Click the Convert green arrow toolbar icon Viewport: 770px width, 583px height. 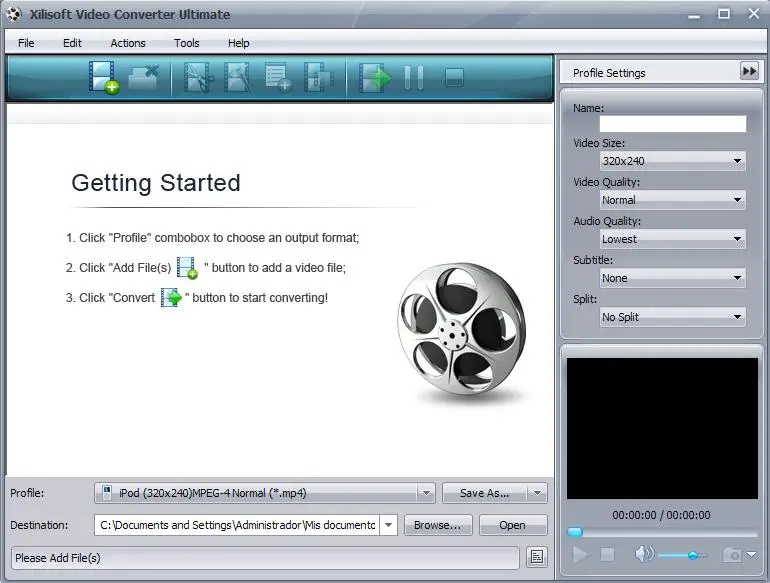375,77
